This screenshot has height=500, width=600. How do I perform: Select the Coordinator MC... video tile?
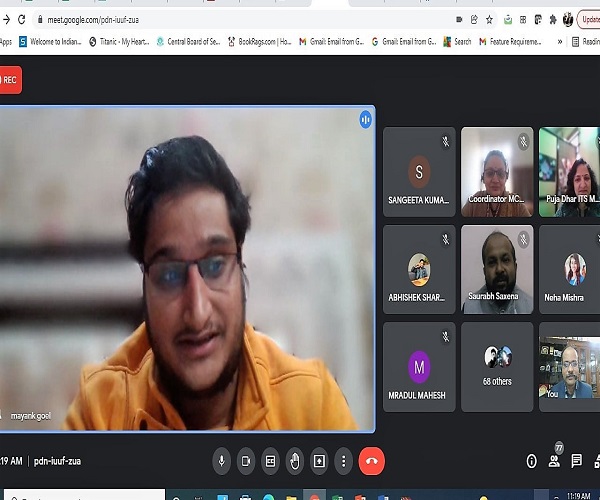tap(497, 172)
